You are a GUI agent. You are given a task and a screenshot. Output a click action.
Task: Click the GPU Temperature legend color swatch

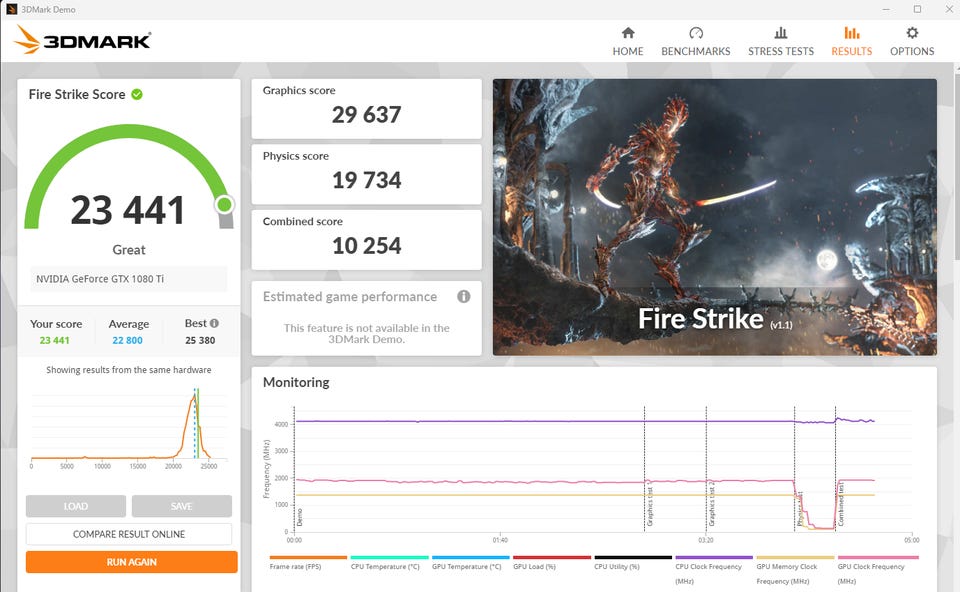pyautogui.click(x=470, y=557)
